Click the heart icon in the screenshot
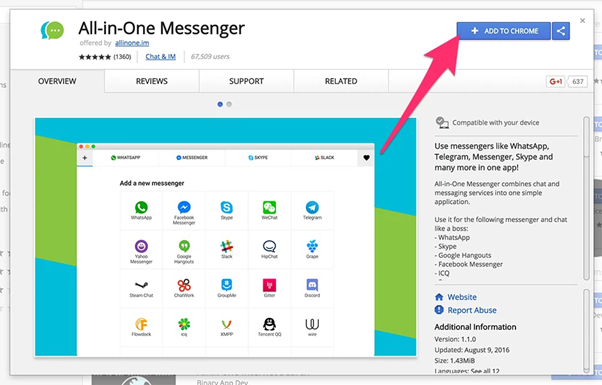Screen dimensions: 602x385 pyautogui.click(x=366, y=158)
